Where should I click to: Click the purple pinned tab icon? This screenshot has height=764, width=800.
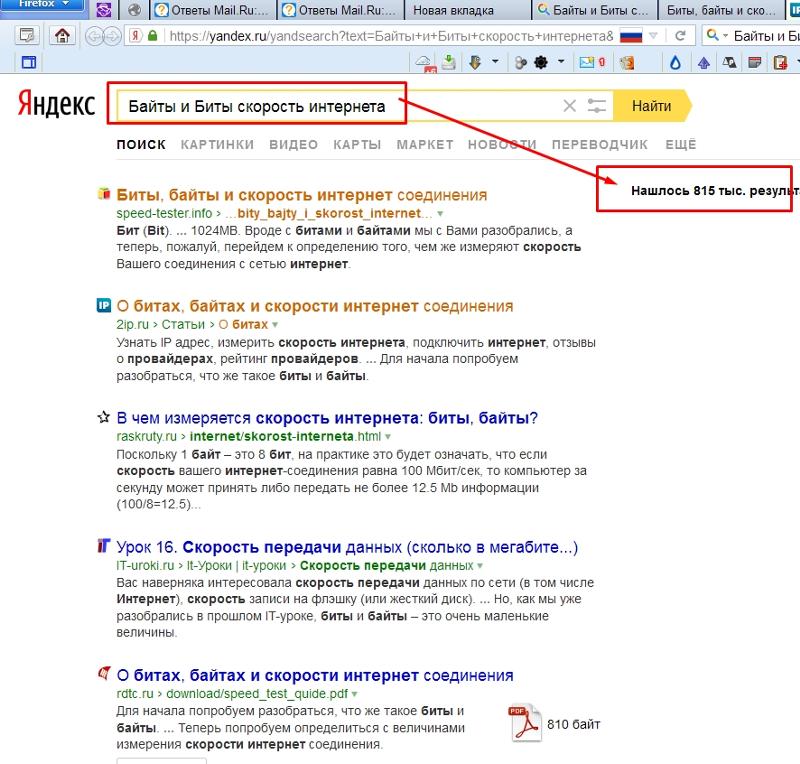click(x=104, y=10)
